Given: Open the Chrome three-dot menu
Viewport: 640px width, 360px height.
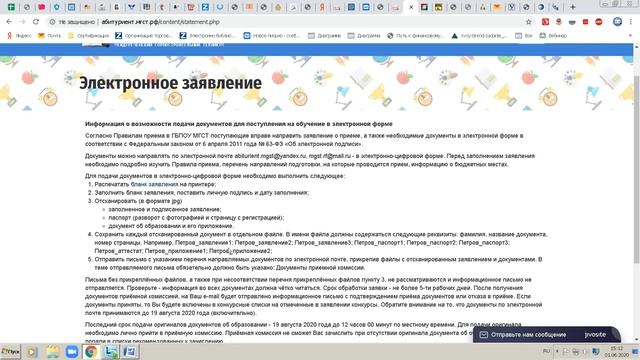Looking at the screenshot, I should 631,22.
